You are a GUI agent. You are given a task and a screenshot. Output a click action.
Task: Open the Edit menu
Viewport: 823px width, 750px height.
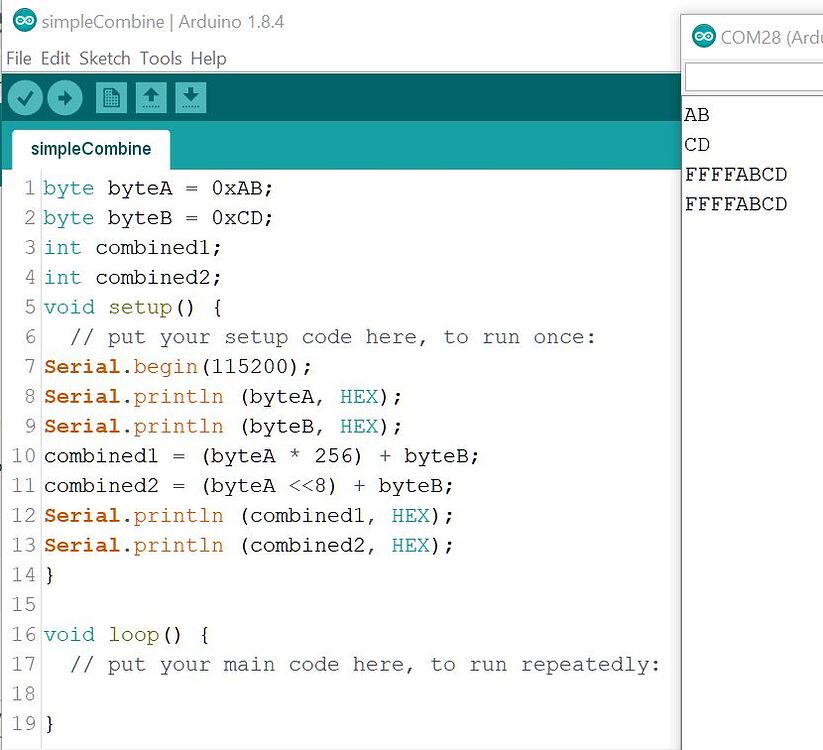(55, 59)
